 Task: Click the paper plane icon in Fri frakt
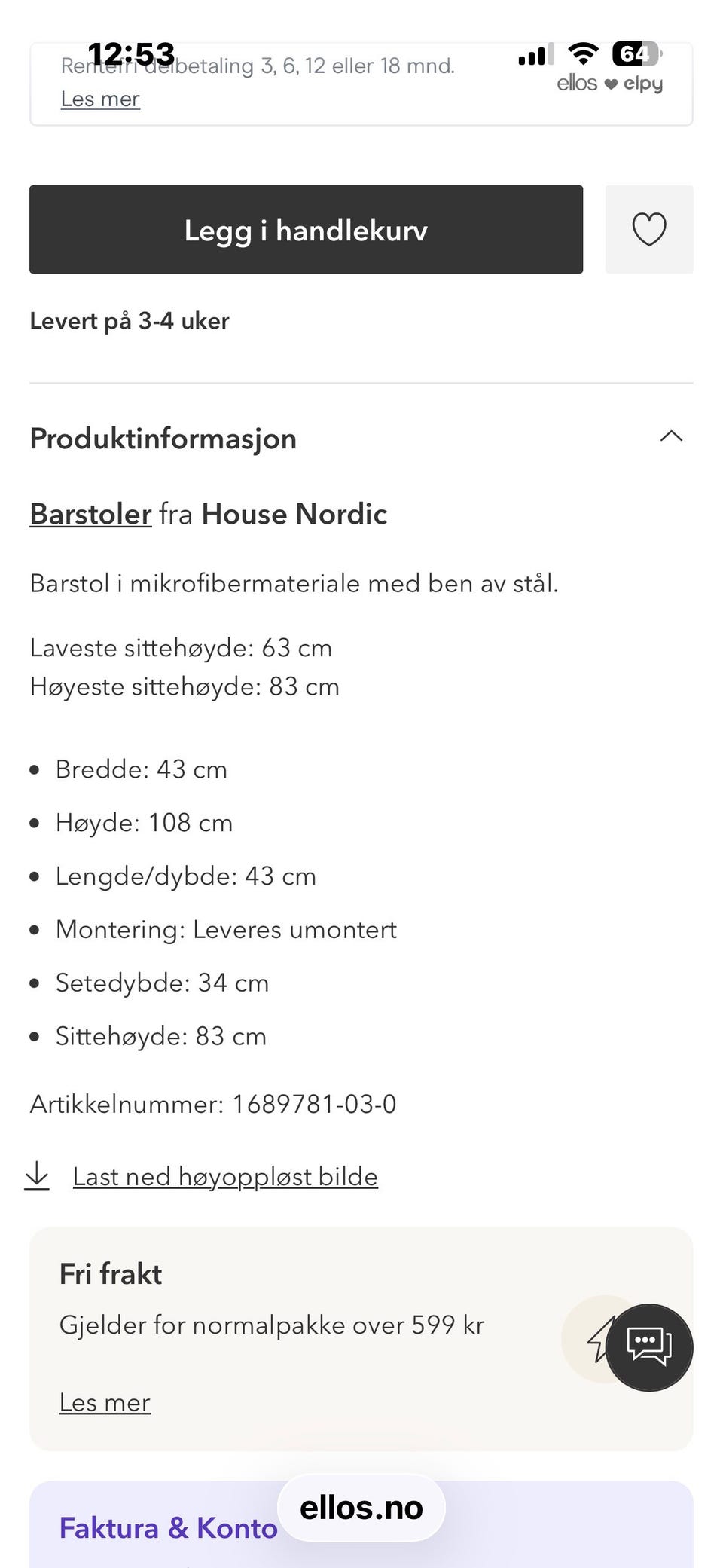coord(600,1340)
